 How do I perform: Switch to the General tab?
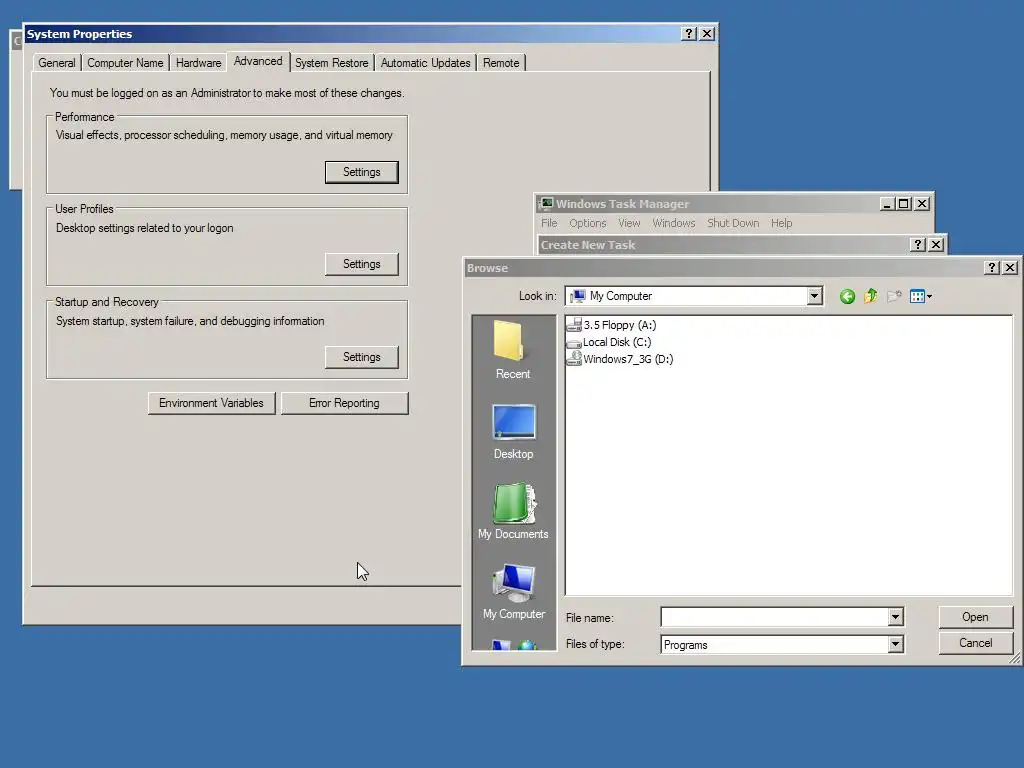coord(57,63)
